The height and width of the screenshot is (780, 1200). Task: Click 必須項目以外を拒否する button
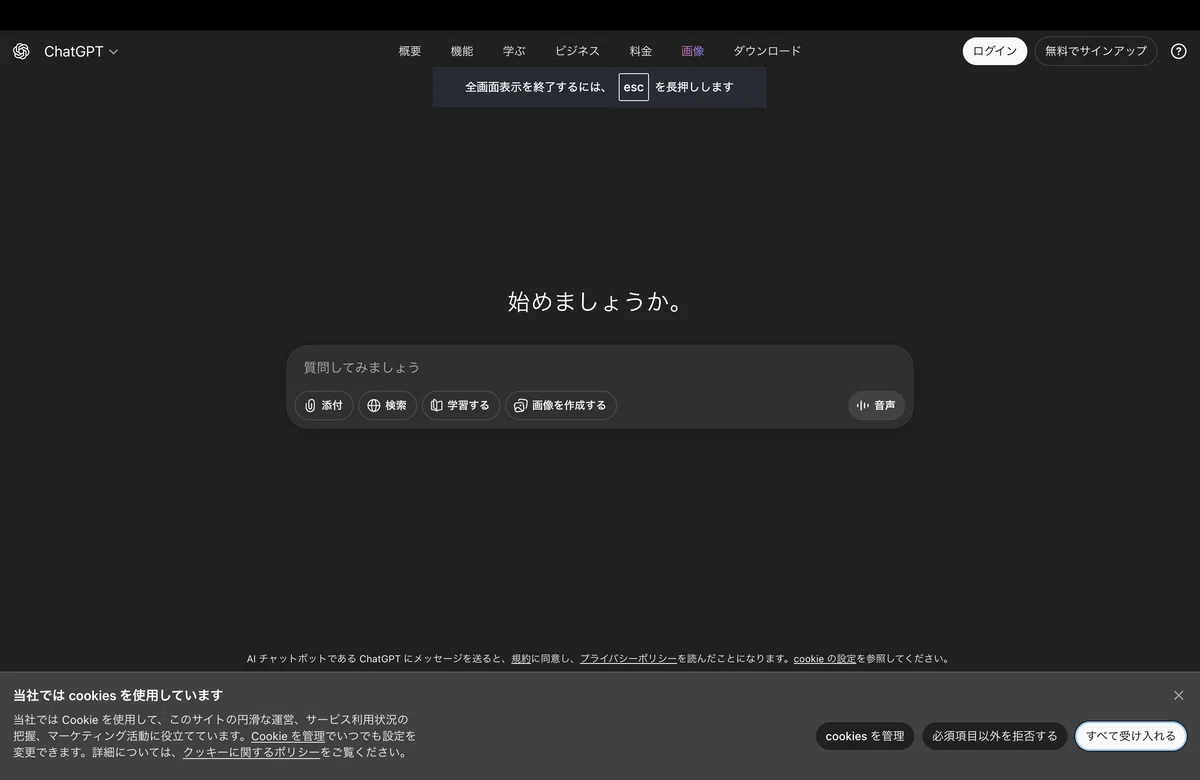click(995, 736)
